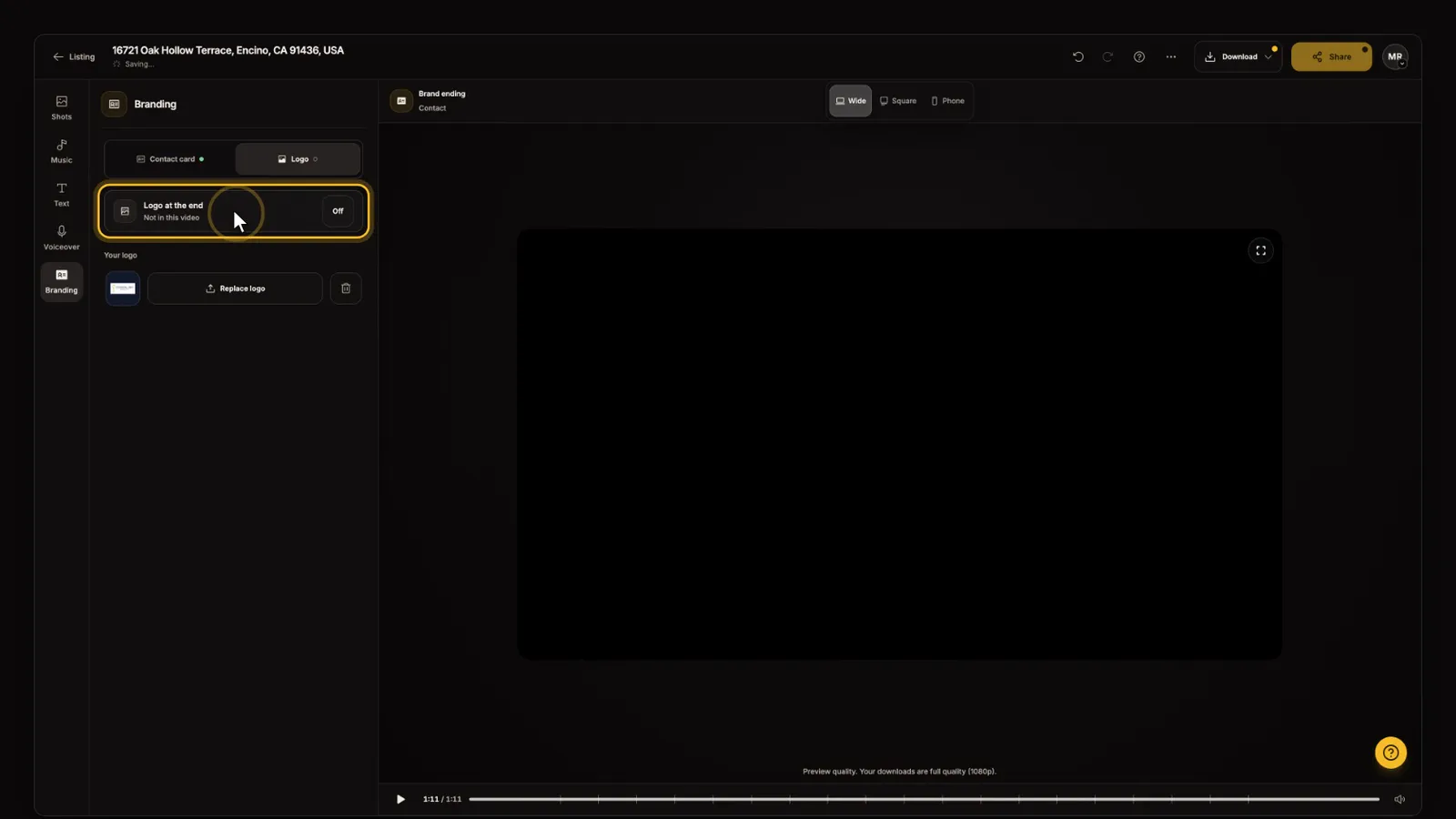Click the uploaded logo thumbnail
The image size is (1456, 819).
coord(123,288)
